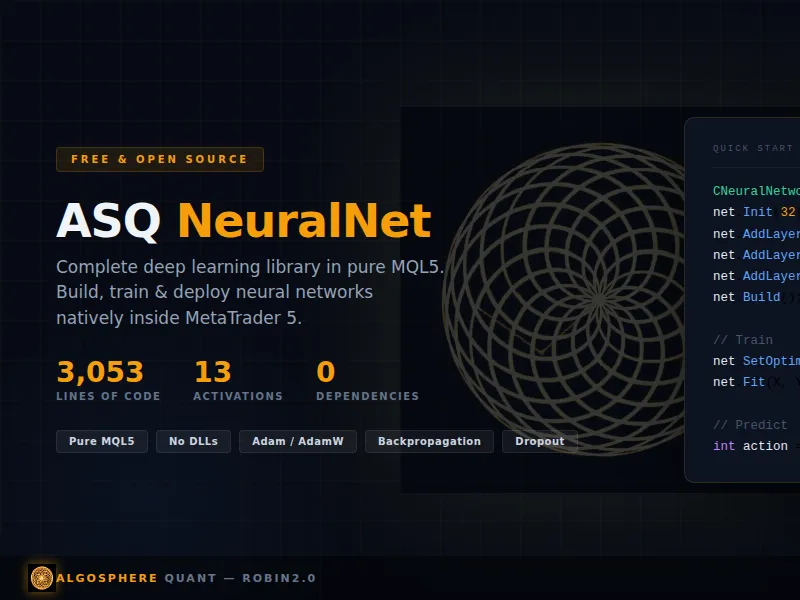Click the wireframe sphere graphic
Screen dimensions: 800x600
564,299
